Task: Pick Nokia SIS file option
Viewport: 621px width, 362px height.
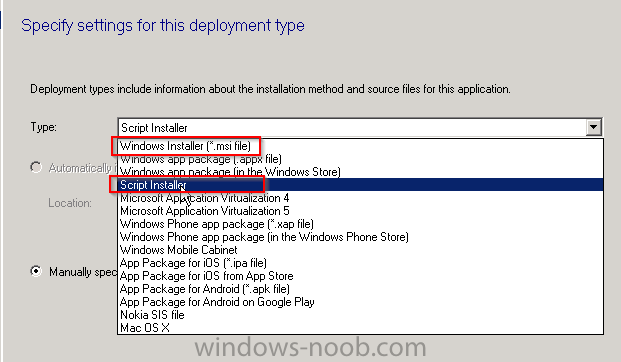Action: [361, 315]
